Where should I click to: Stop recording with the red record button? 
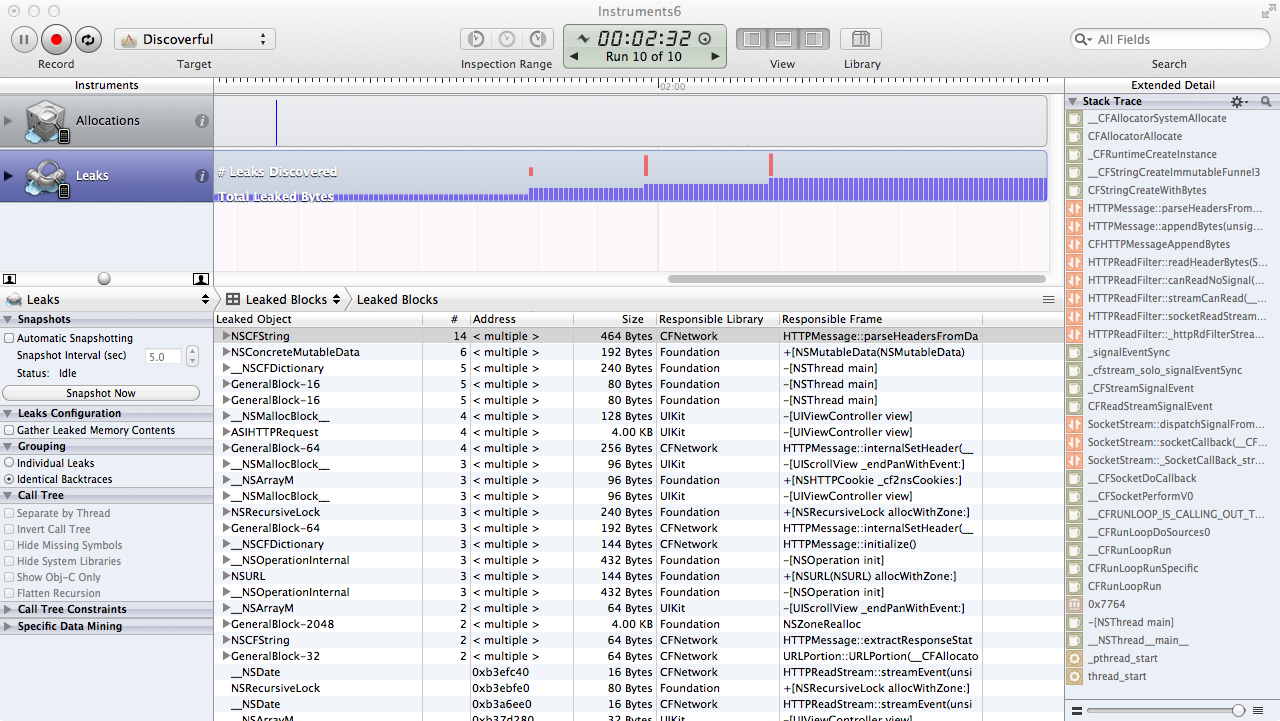click(x=56, y=40)
